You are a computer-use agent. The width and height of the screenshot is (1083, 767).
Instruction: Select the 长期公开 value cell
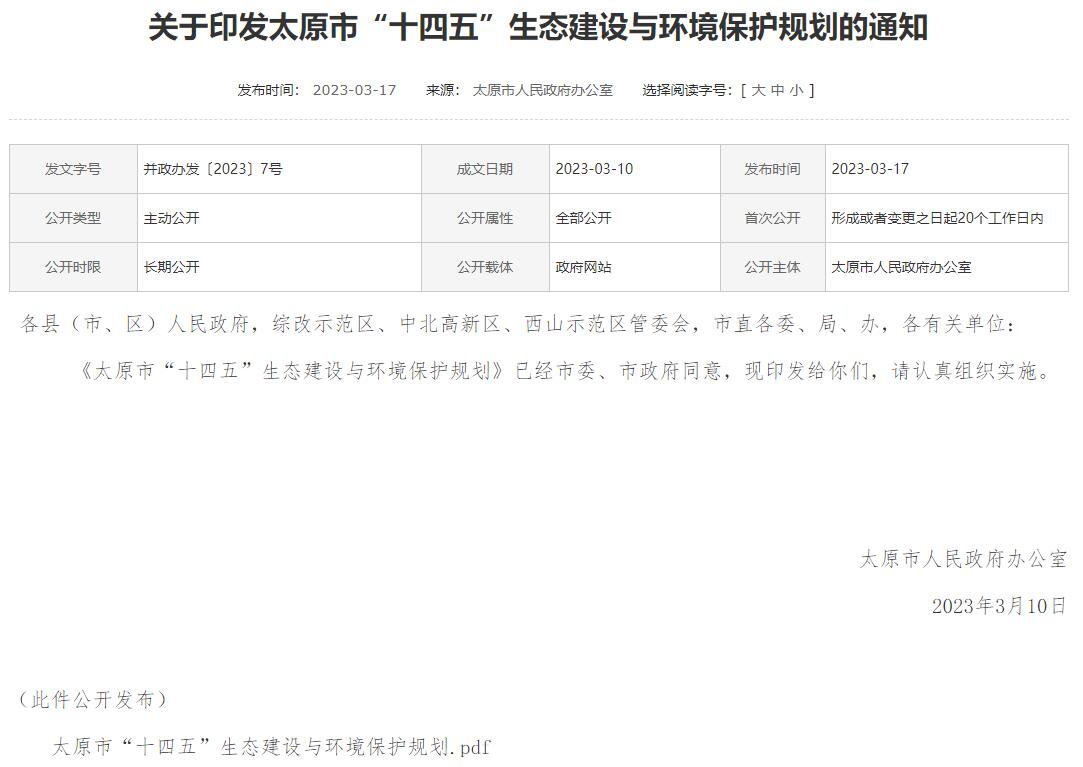(x=279, y=267)
